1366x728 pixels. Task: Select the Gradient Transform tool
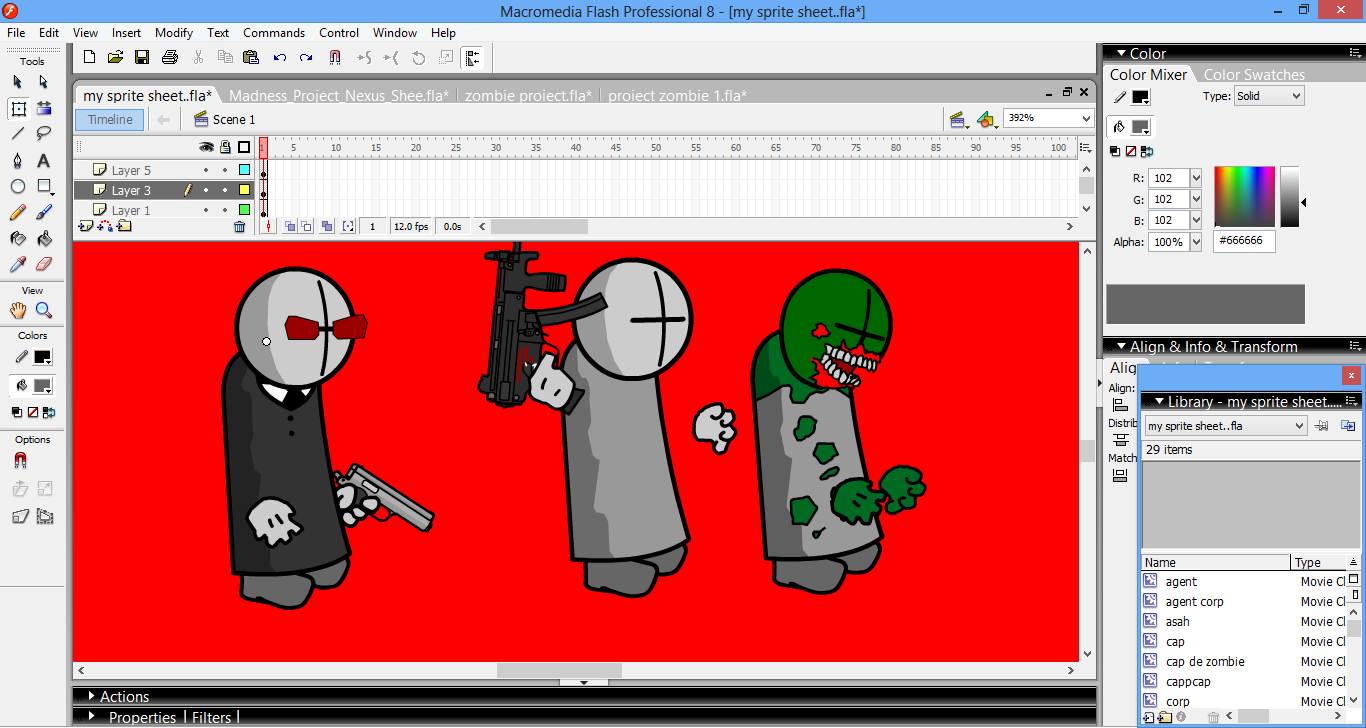(44, 108)
